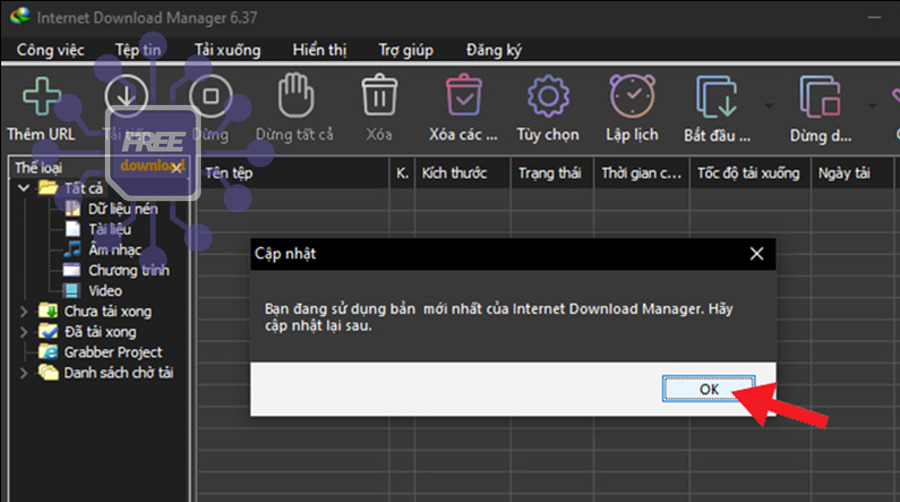900x502 pixels.
Task: Expand the Đã tải xong node
Action: 24,332
